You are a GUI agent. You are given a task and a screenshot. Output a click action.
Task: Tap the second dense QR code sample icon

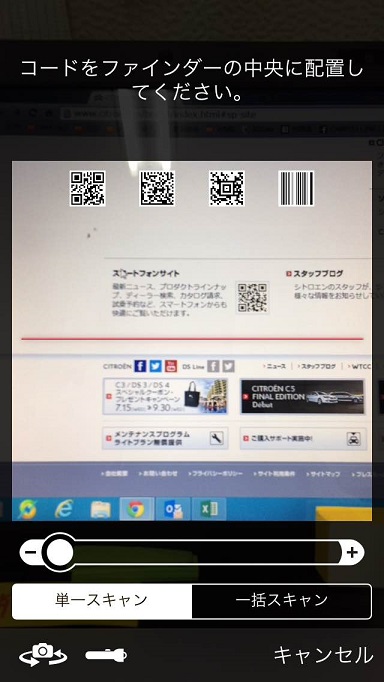tap(157, 188)
